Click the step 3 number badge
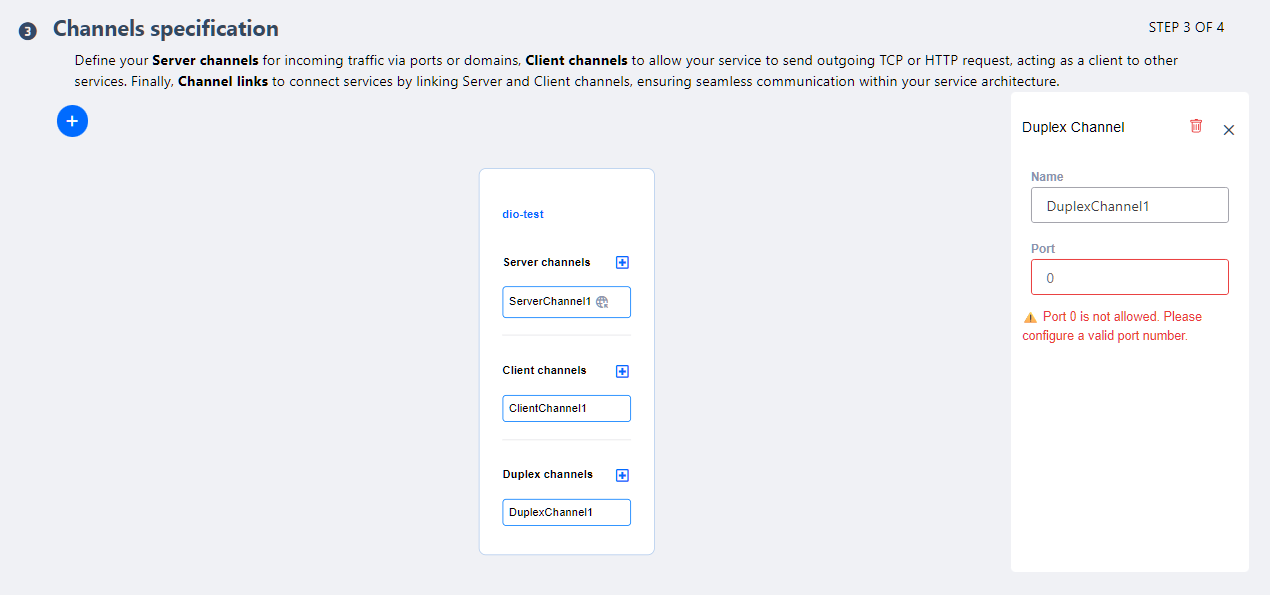This screenshot has height=595, width=1270. coord(28,31)
